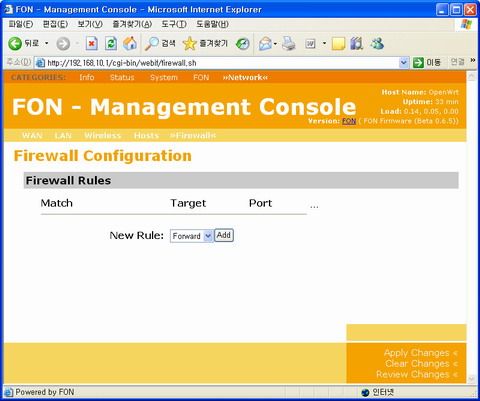This screenshot has height=401, width=480.
Task: Open Favorites with the star icon
Action: 190,43
